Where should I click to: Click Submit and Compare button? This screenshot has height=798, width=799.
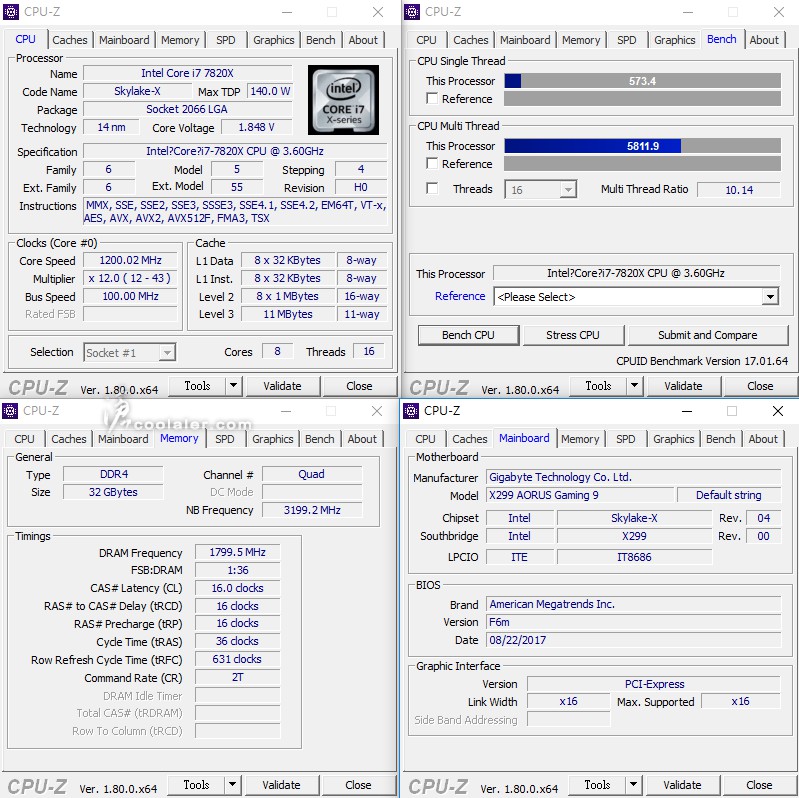pyautogui.click(x=708, y=335)
